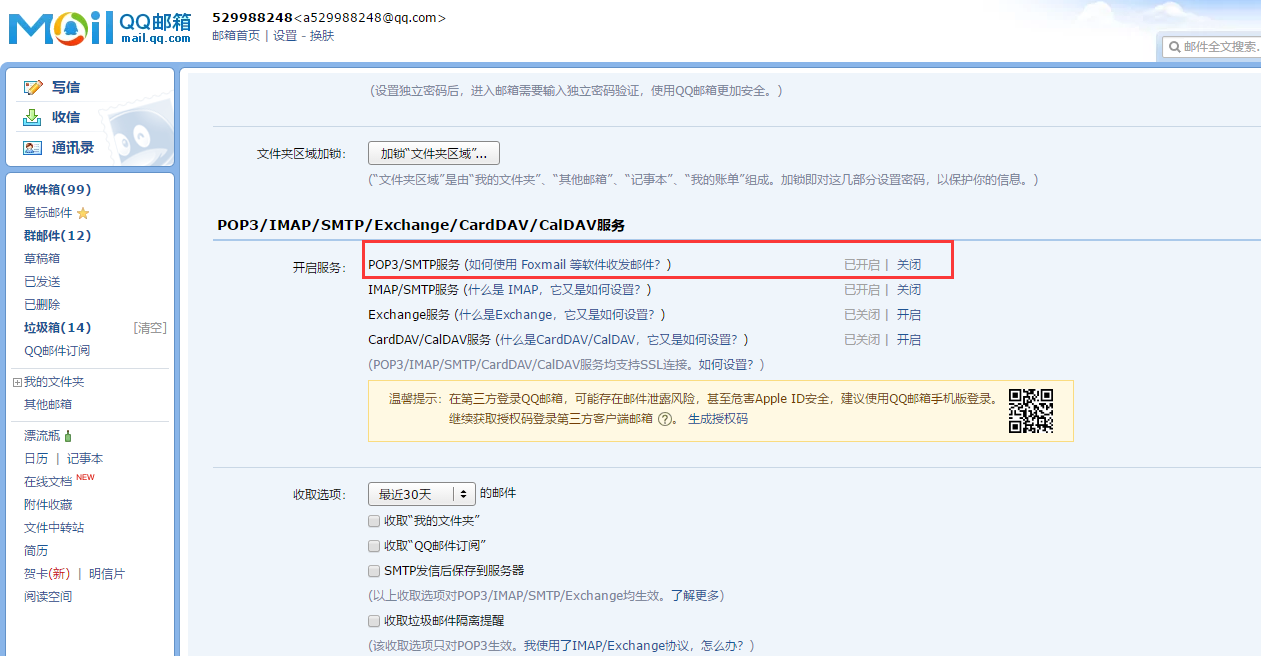Click 收信 text in sidebar
1261x656 pixels.
coord(66,118)
